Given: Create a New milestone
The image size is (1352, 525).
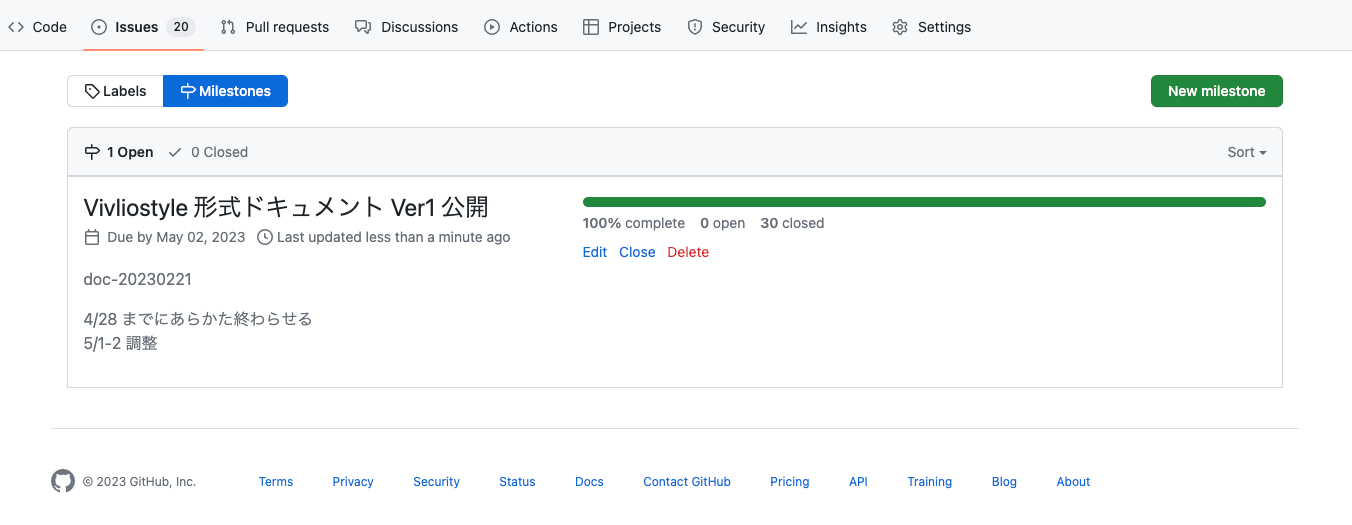Looking at the screenshot, I should (x=1217, y=91).
